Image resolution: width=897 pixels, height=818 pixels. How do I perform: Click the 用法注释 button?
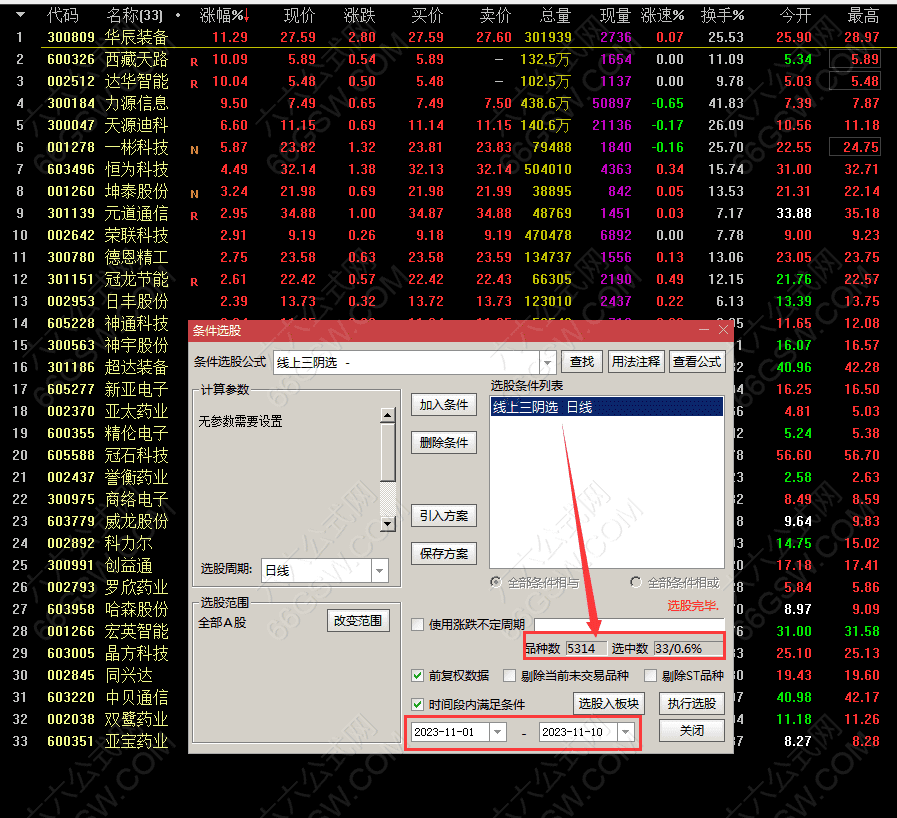click(x=636, y=361)
